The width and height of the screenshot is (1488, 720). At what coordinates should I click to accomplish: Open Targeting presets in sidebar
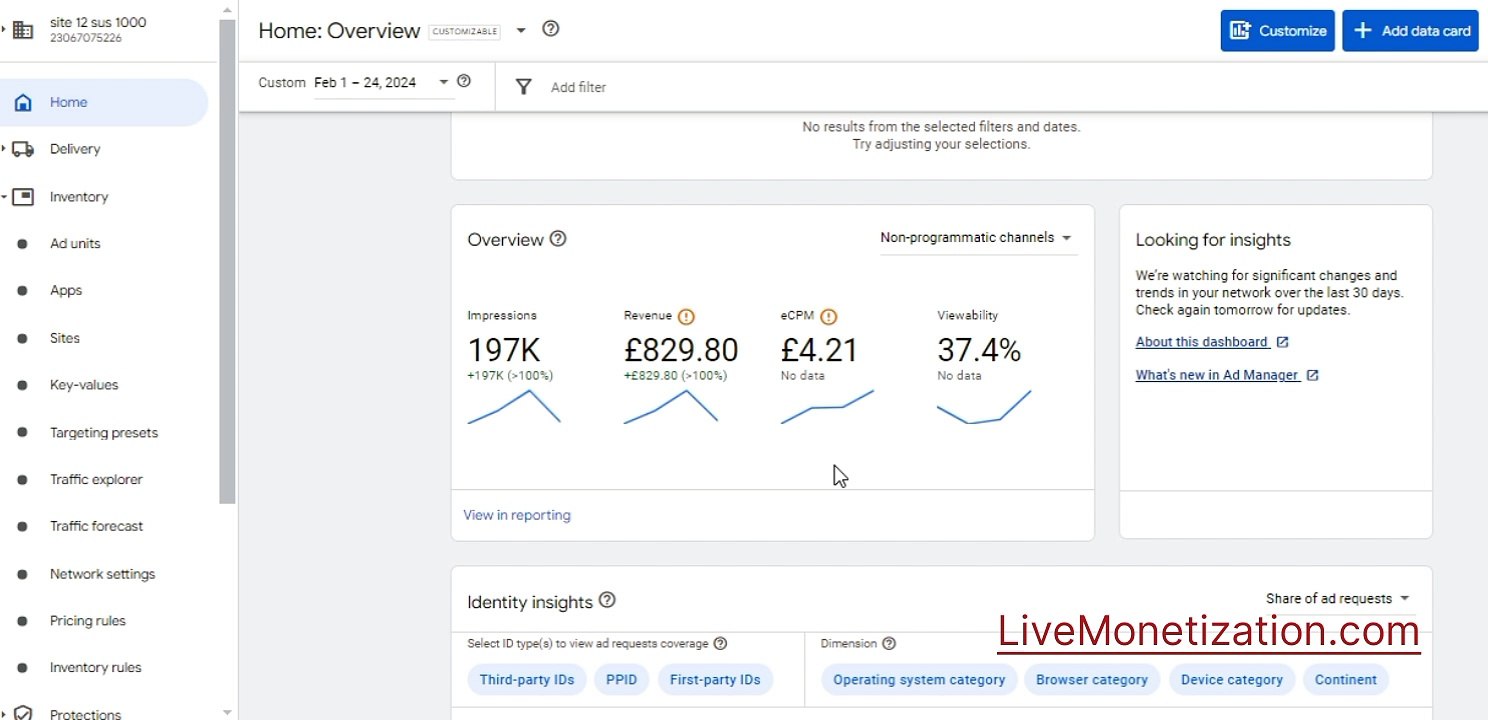click(x=104, y=433)
